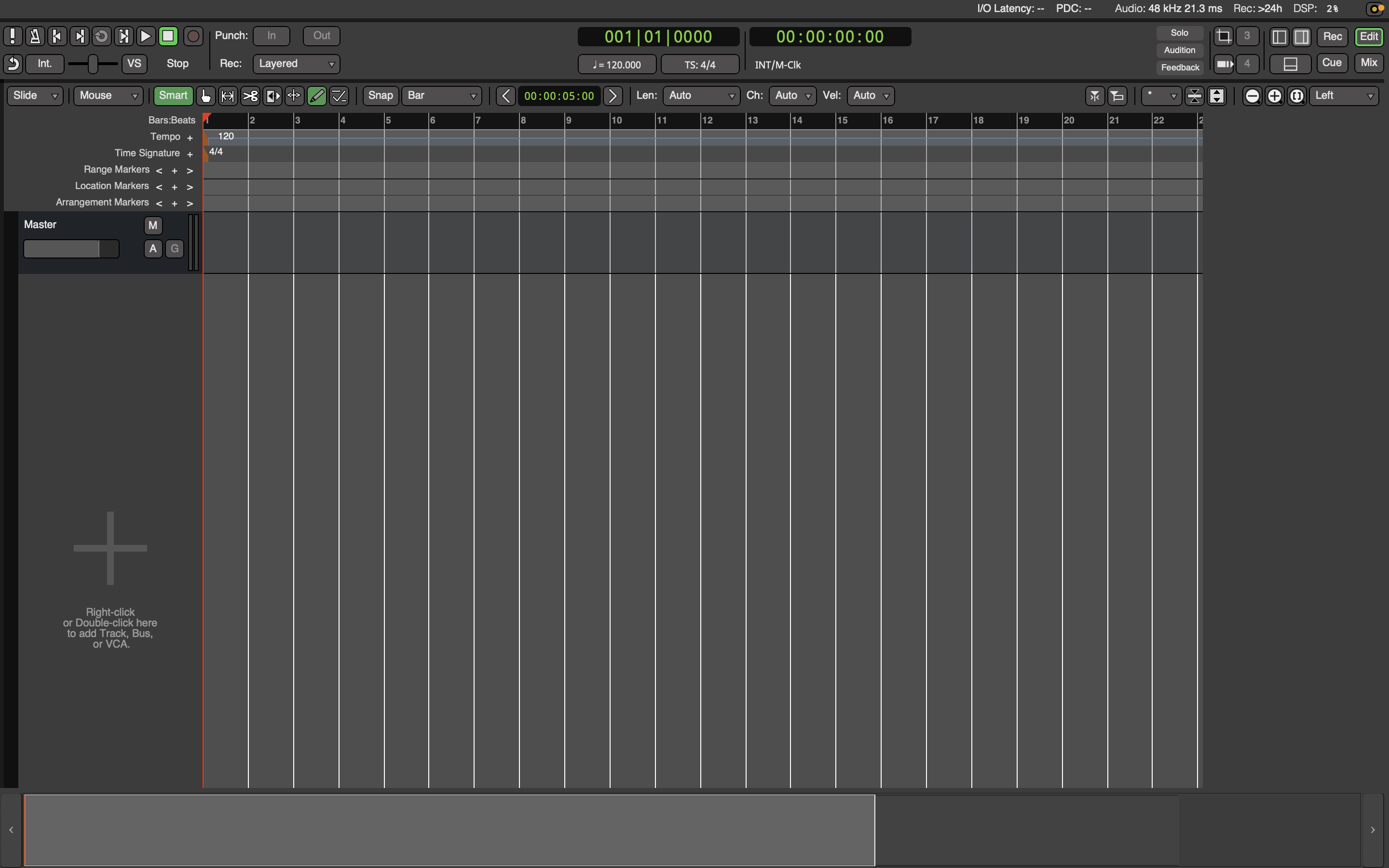Switch to the Rec window tab
This screenshot has height=868, width=1389.
[1332, 37]
